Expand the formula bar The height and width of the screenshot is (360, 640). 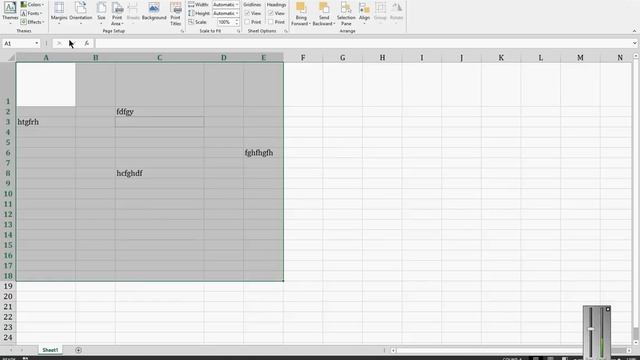(634, 43)
